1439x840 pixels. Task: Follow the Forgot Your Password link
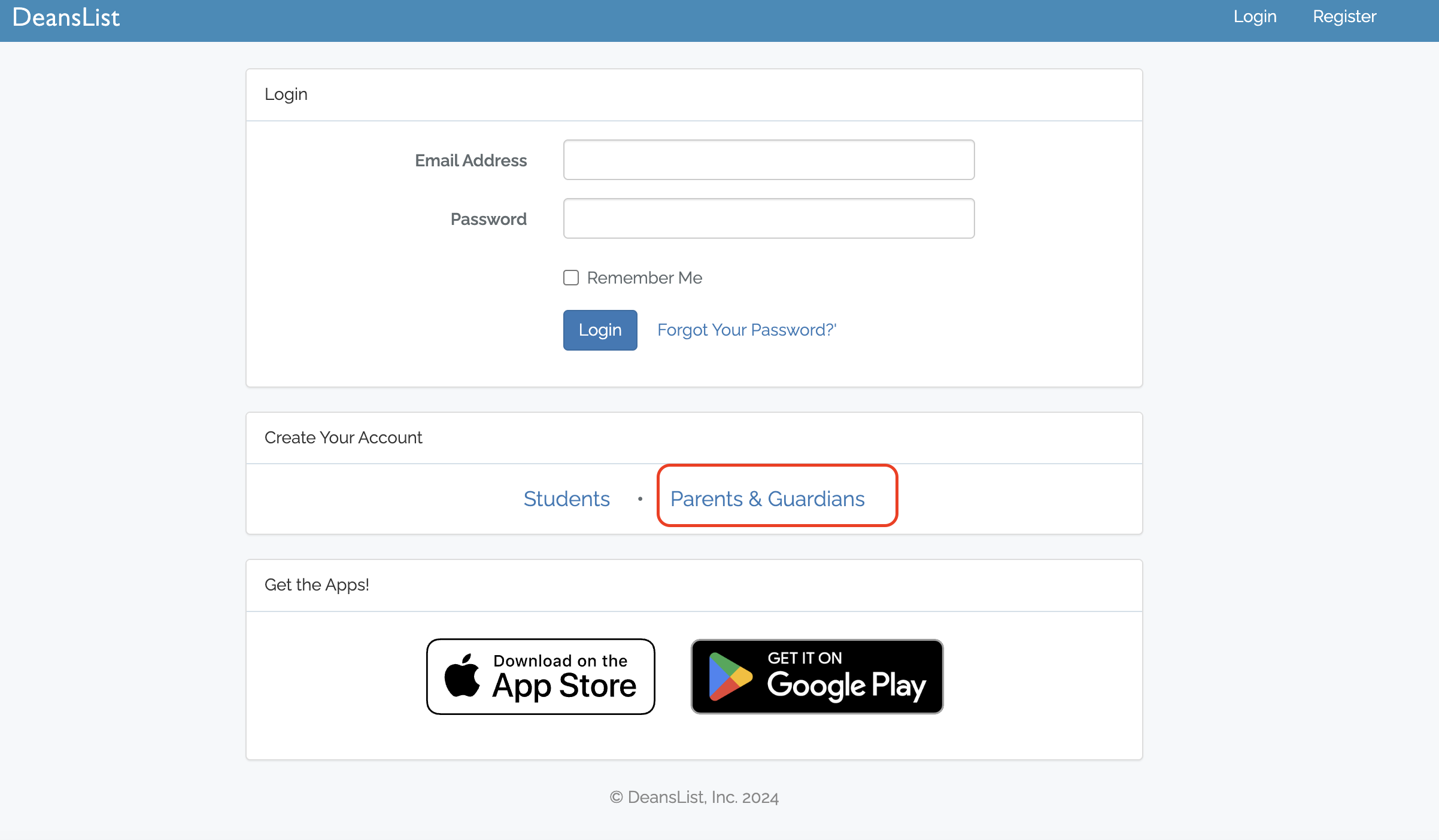[x=746, y=330]
